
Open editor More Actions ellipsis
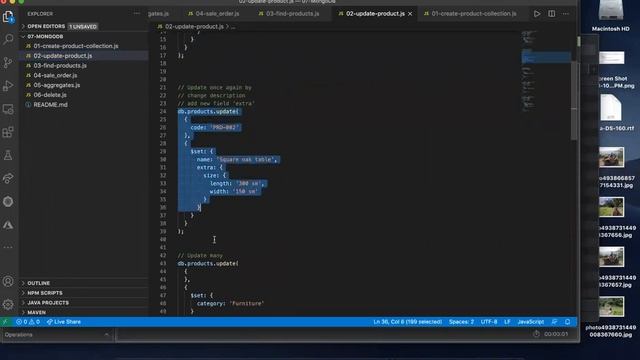tap(566, 14)
